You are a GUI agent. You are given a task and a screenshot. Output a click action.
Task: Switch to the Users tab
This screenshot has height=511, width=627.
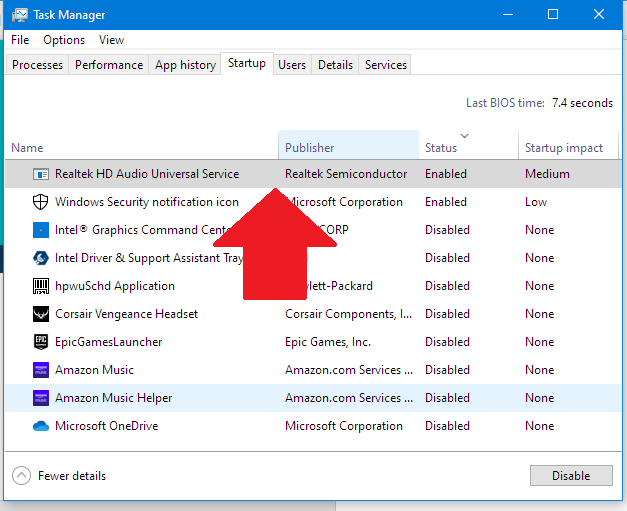pyautogui.click(x=292, y=65)
